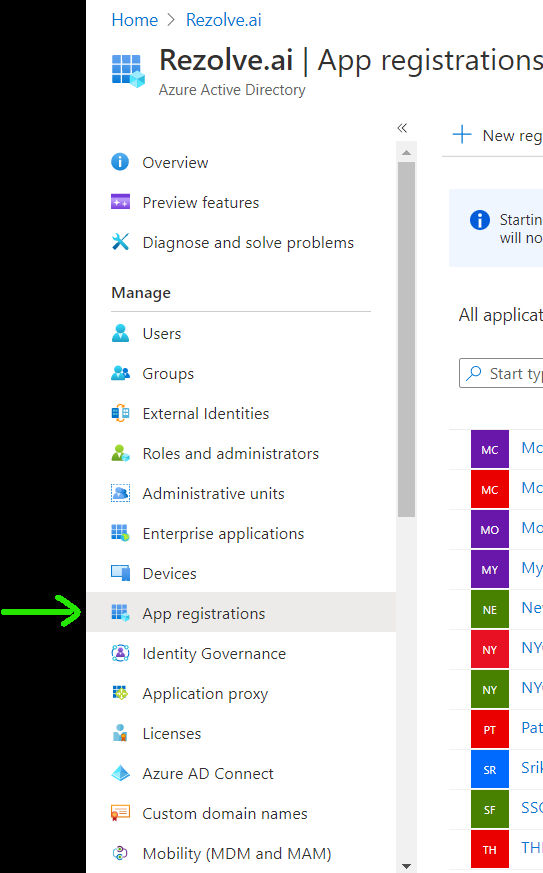Click the Diagnose and solve problems wrench icon
543x873 pixels.
tap(120, 242)
